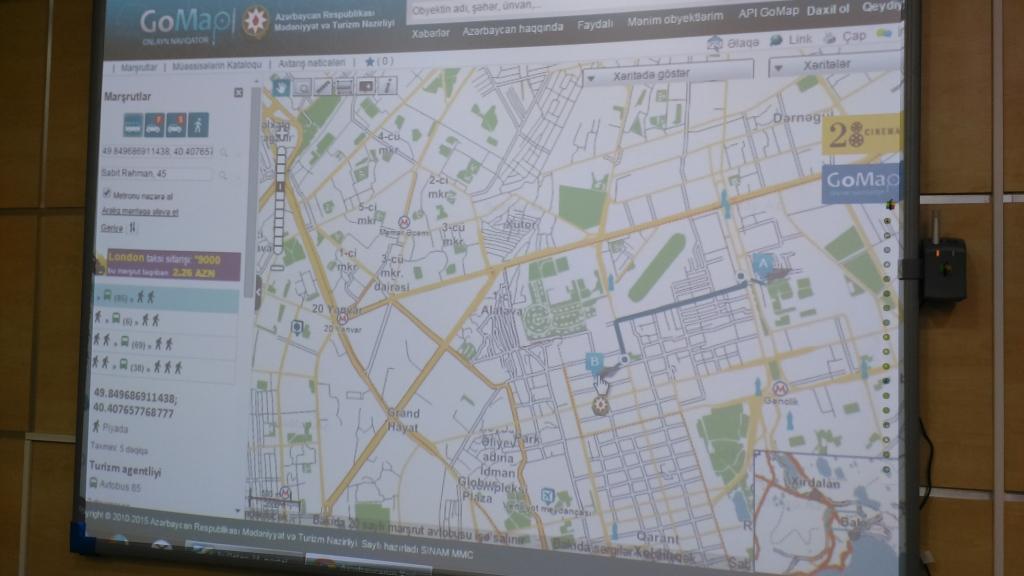Click the info 'i' map tool
The image size is (1024, 576).
[x=387, y=85]
